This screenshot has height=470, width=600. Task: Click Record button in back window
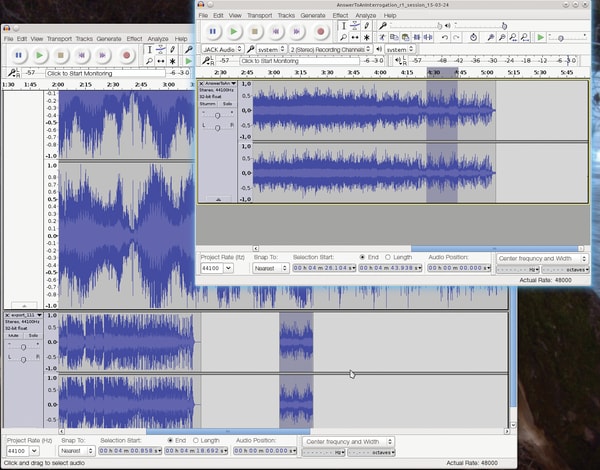click(126, 55)
